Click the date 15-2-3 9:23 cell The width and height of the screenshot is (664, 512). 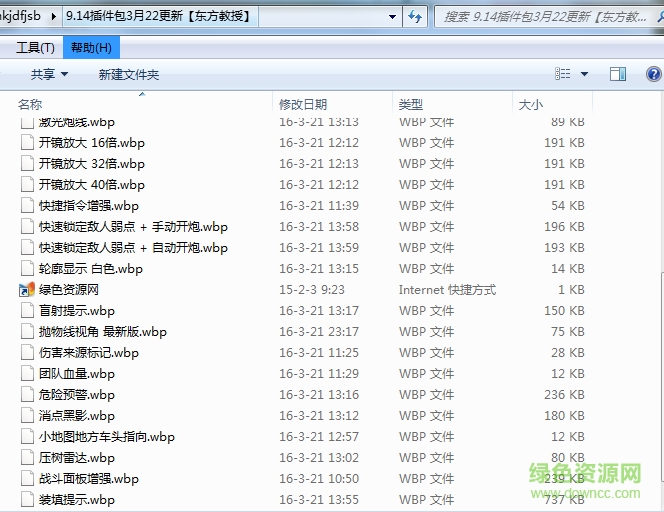312,290
